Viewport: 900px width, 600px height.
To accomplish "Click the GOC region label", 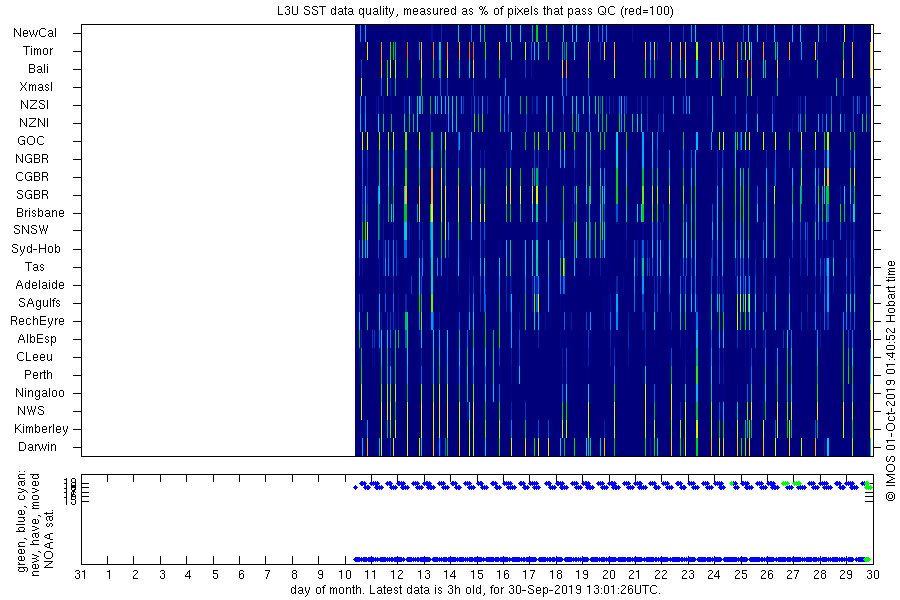I will 31,141.
